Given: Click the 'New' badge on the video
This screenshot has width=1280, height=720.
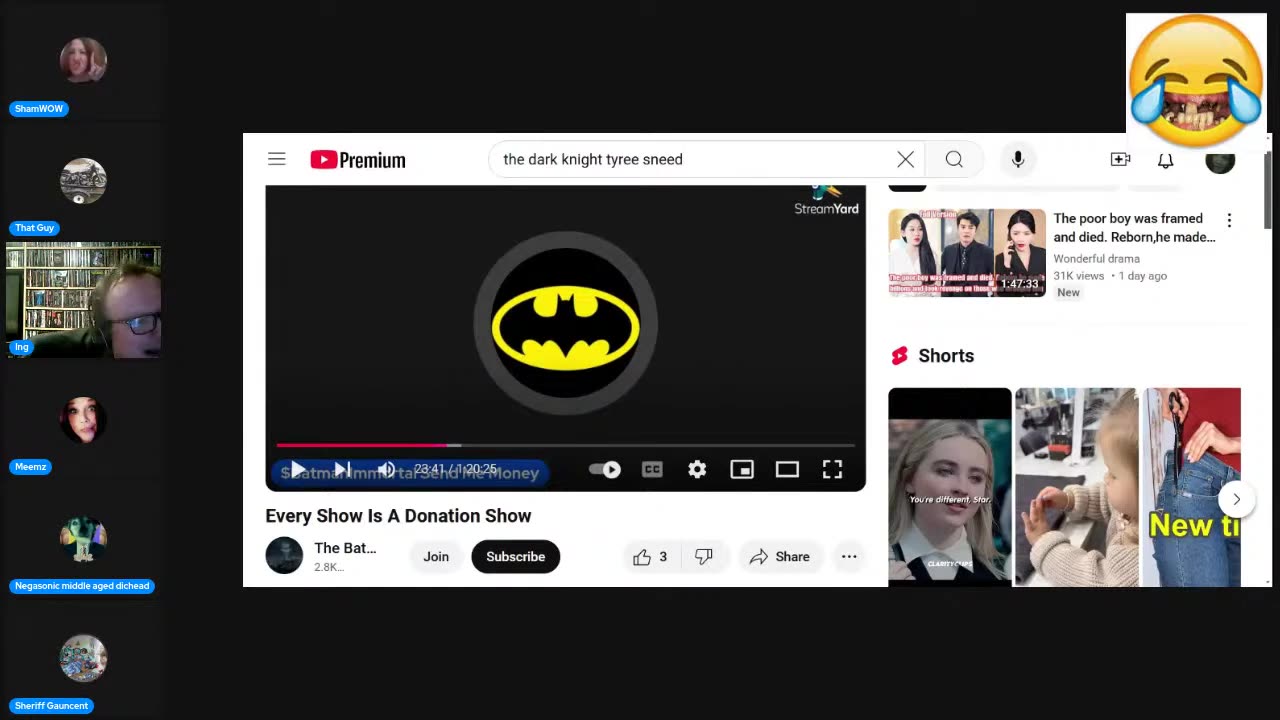Looking at the screenshot, I should (x=1069, y=293).
